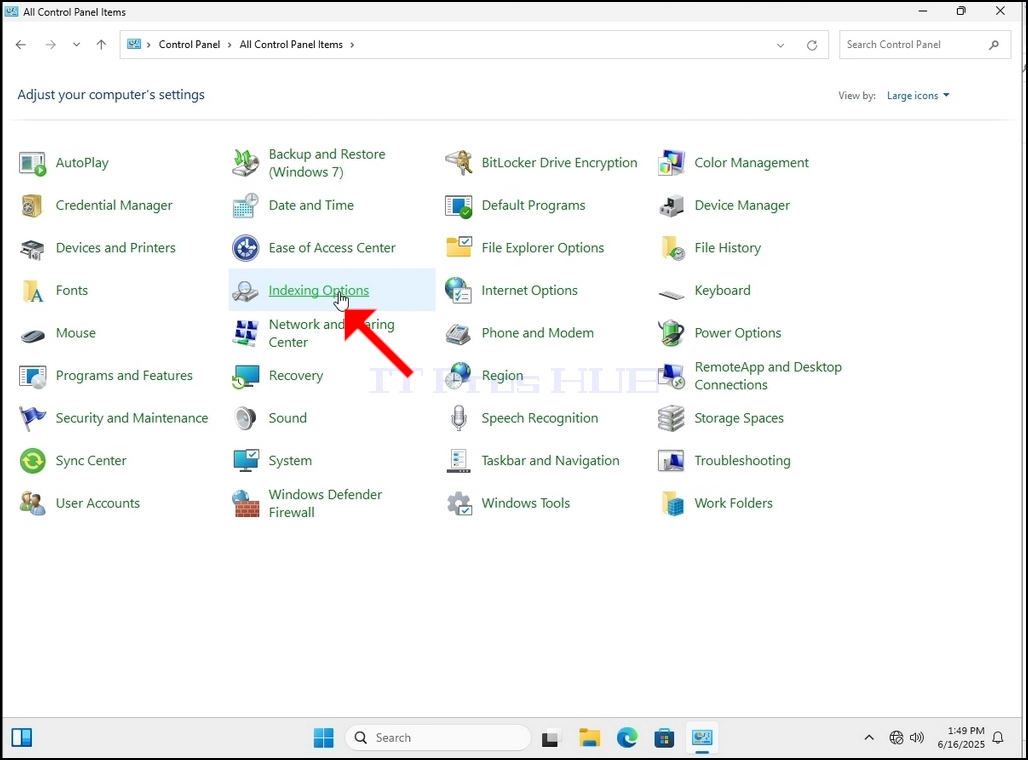Open the Sync Center green icon
This screenshot has width=1028, height=760.
pyautogui.click(x=32, y=461)
